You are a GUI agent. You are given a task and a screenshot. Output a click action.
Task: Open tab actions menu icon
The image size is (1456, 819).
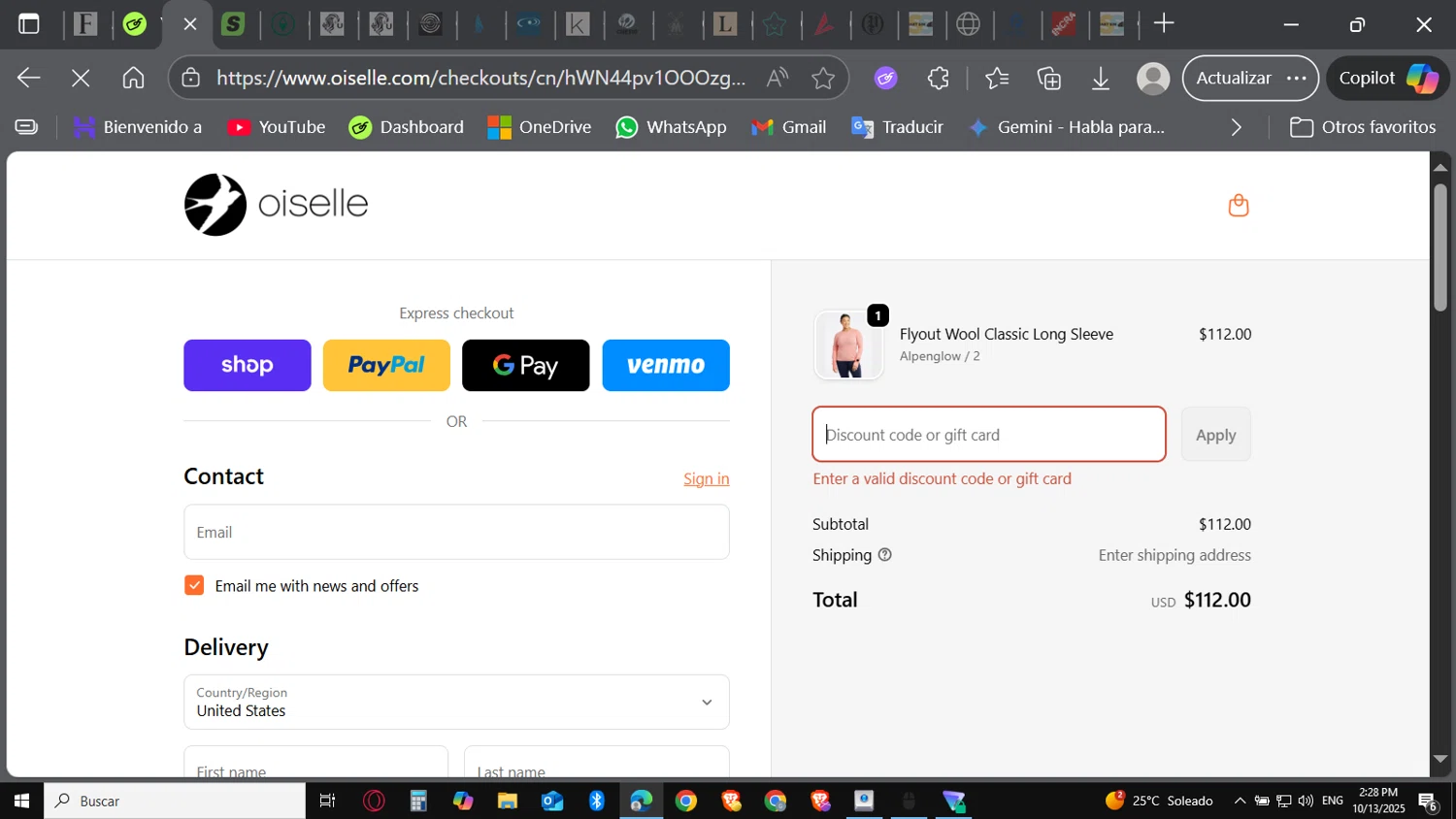(x=29, y=24)
